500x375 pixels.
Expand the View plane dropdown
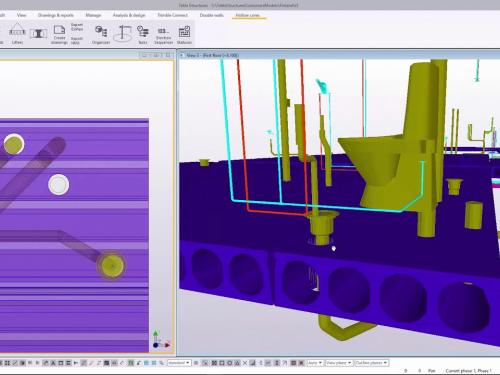[339, 363]
